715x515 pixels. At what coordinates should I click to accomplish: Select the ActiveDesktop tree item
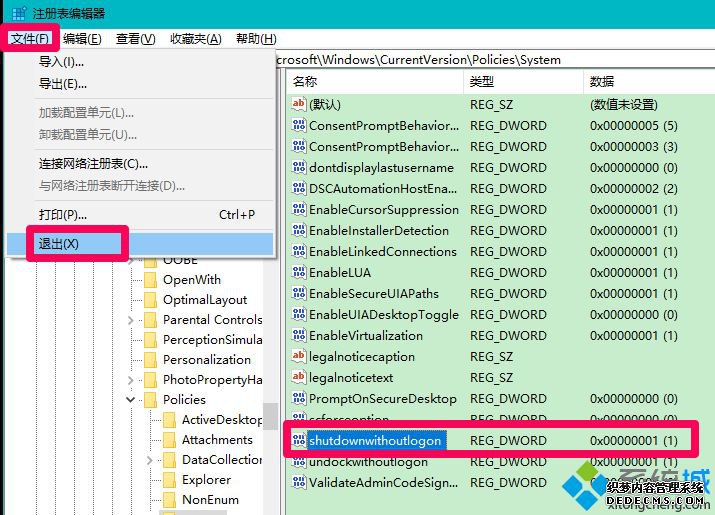click(x=222, y=420)
